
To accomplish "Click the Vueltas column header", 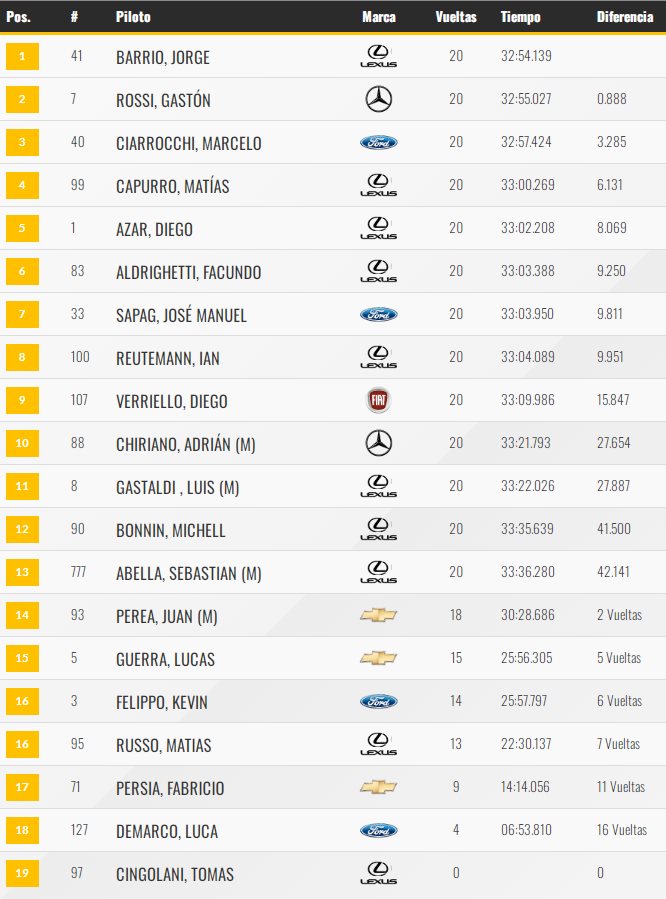I will [456, 17].
